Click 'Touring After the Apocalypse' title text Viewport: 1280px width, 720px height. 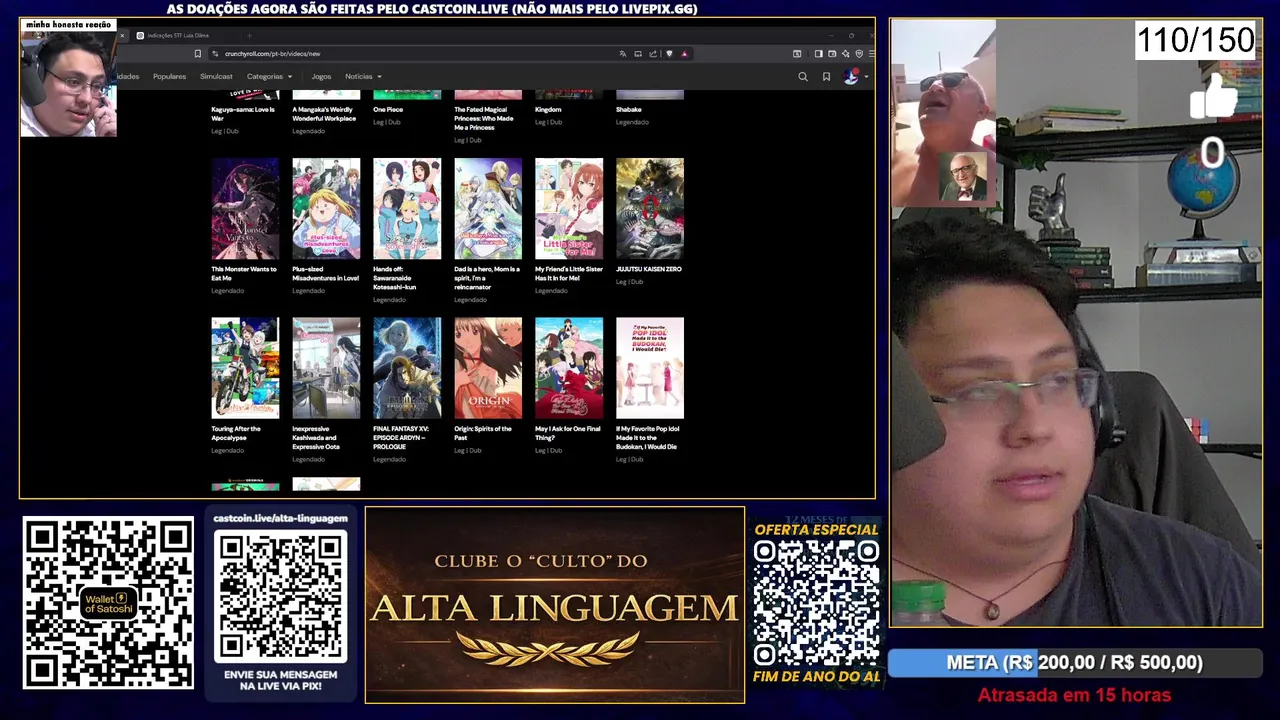236,433
